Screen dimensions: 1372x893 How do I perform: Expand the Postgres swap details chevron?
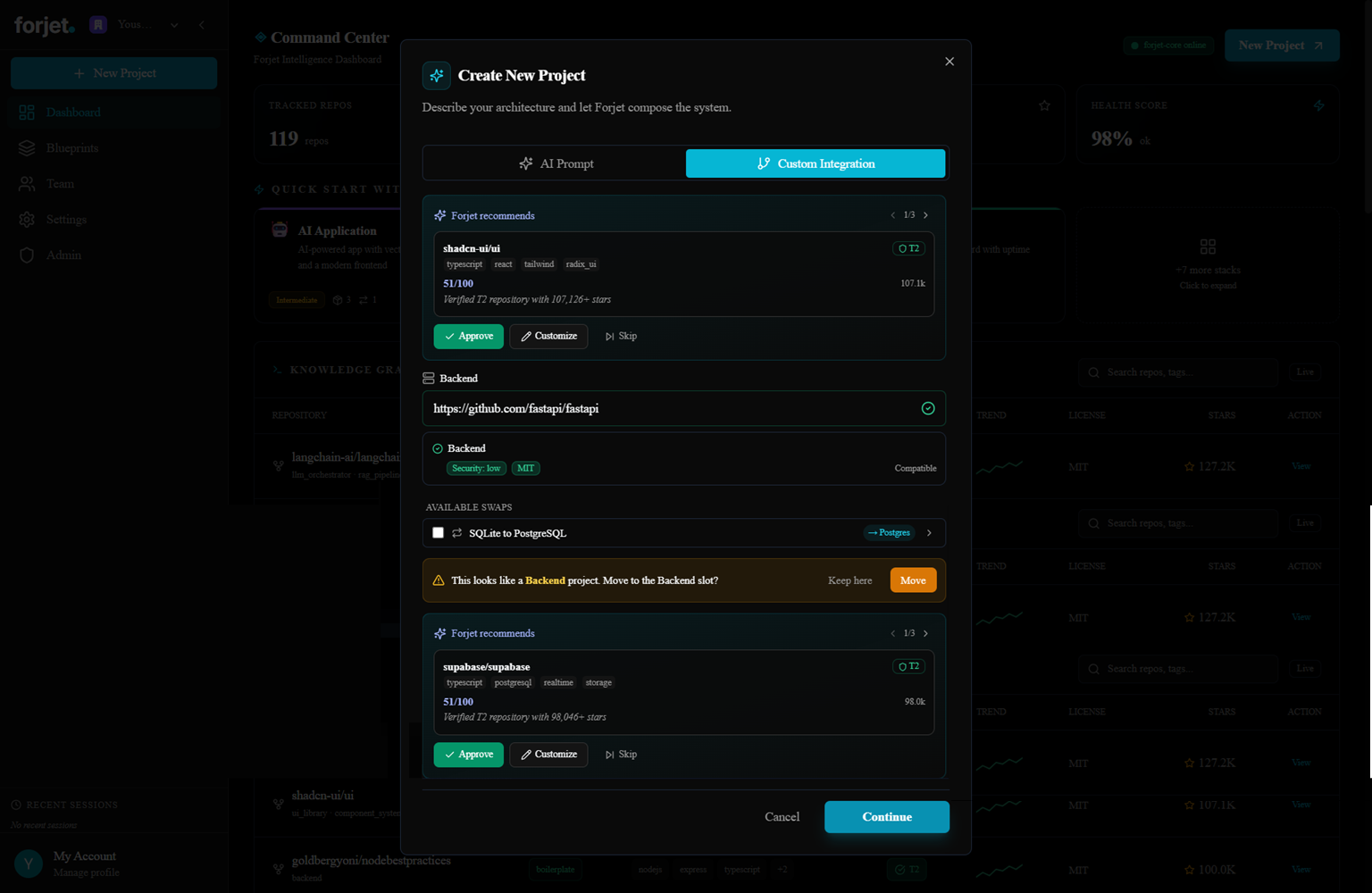(x=929, y=532)
